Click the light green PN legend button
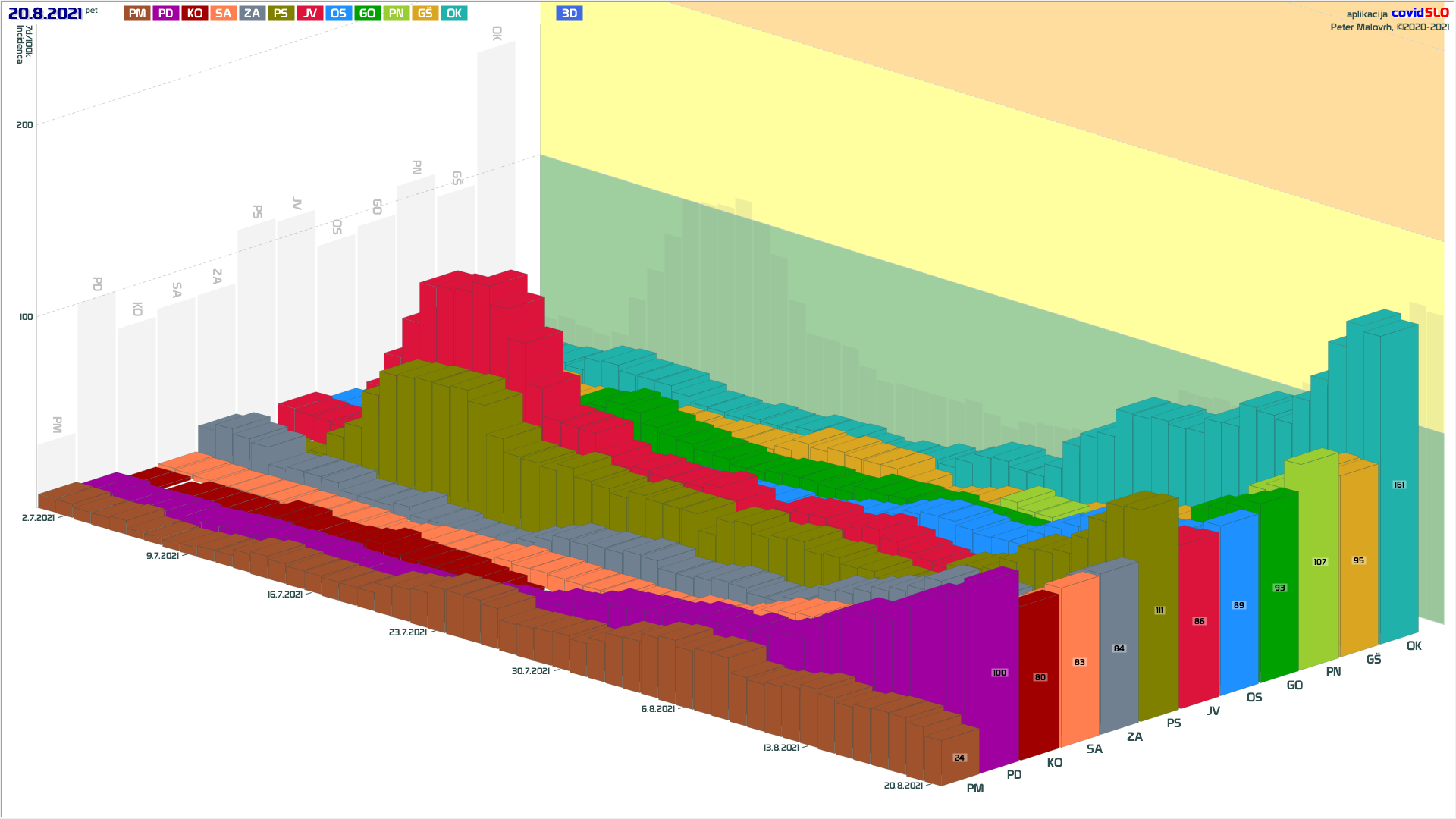The width and height of the screenshot is (1456, 819). pos(397,14)
